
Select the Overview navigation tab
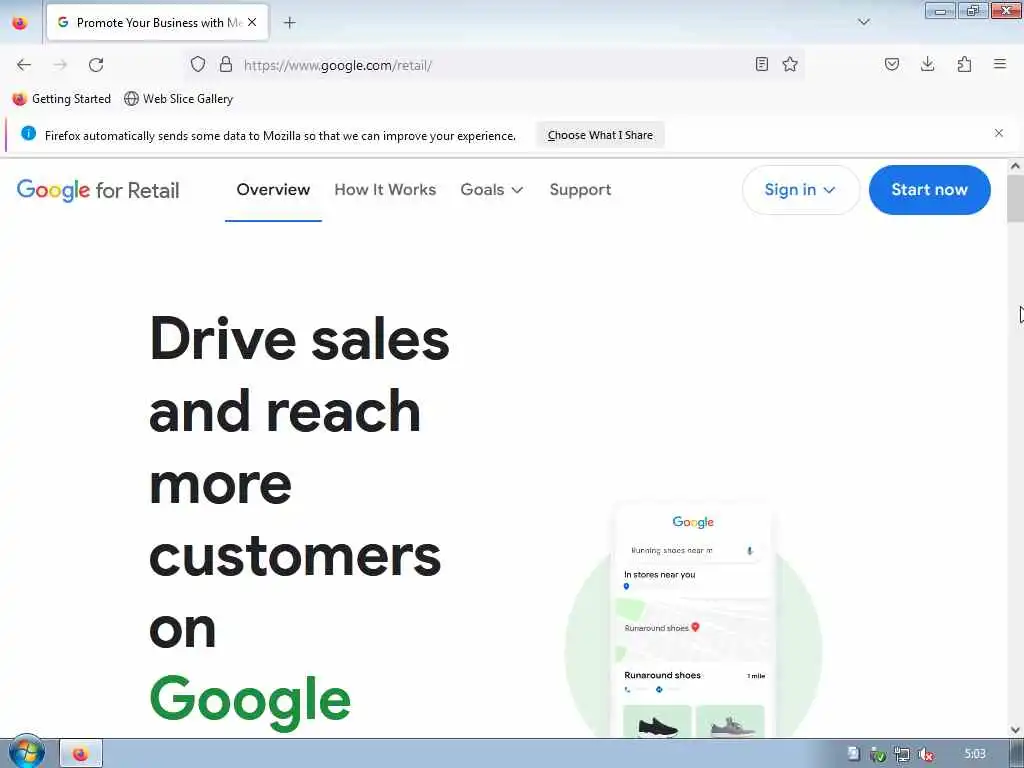point(273,189)
